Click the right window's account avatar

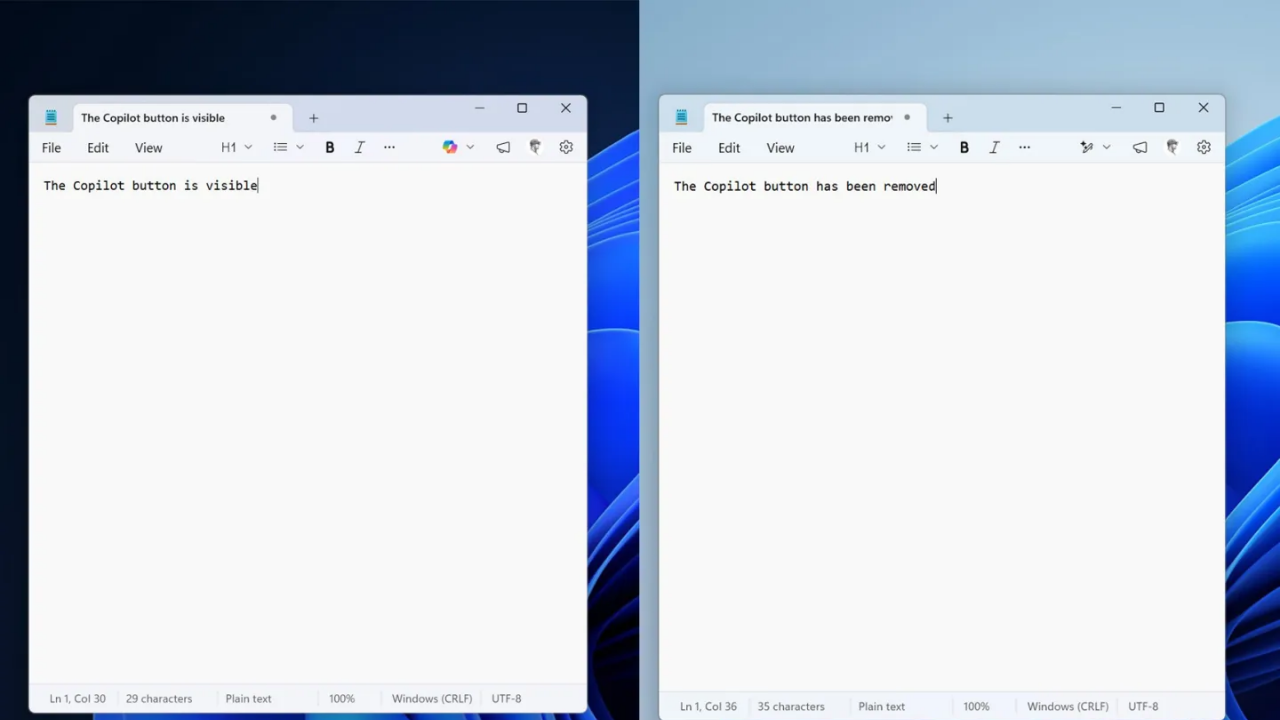click(x=1172, y=147)
